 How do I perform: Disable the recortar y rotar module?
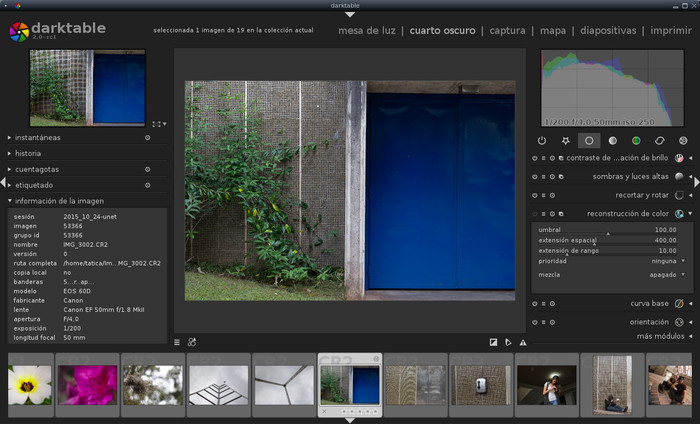coord(535,195)
